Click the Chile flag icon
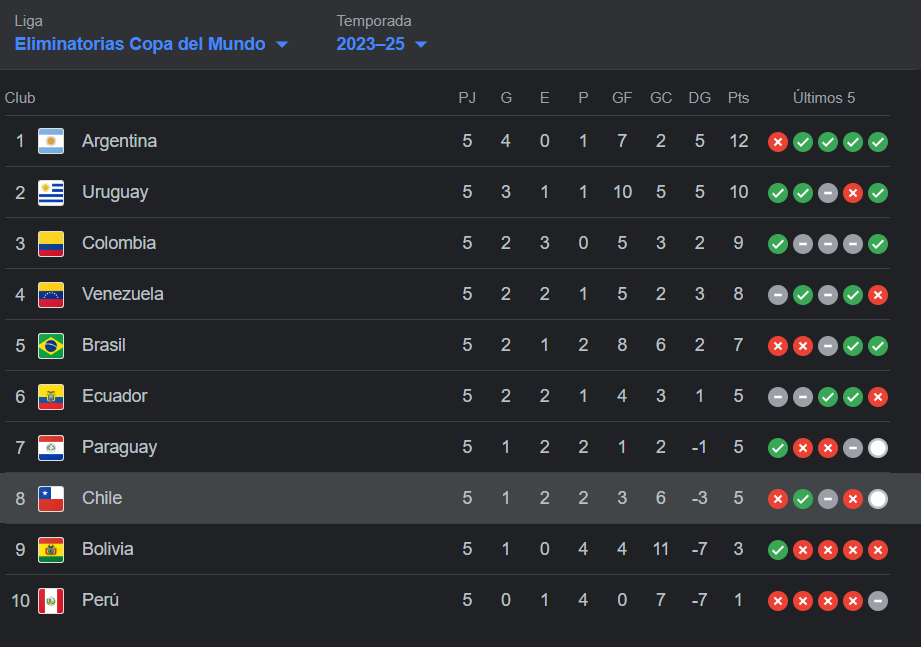Image resolution: width=921 pixels, height=647 pixels. [x=51, y=498]
